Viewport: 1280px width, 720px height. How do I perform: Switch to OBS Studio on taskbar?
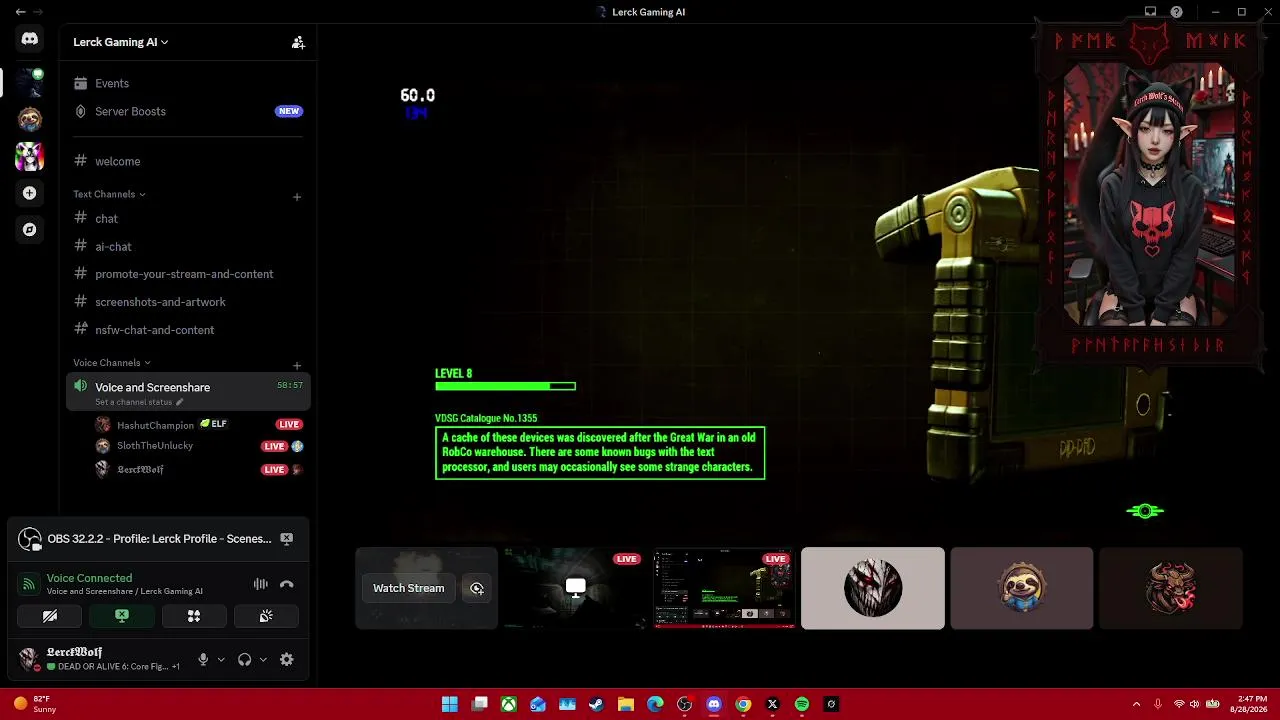(x=684, y=704)
